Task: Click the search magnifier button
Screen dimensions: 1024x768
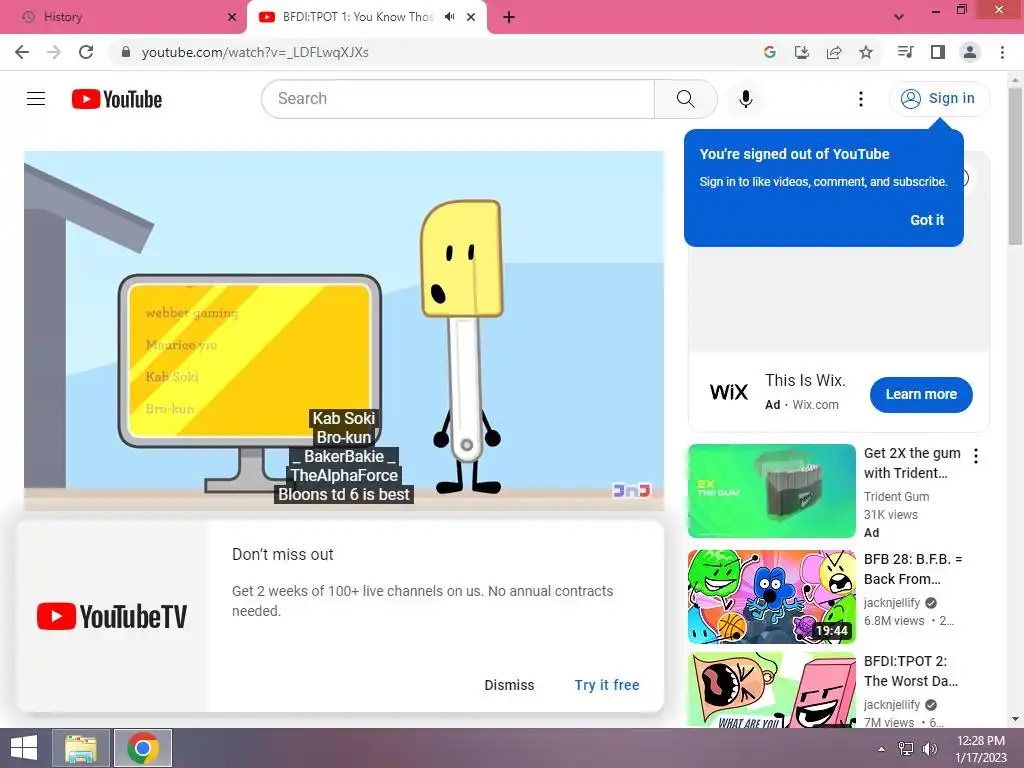Action: pos(685,99)
